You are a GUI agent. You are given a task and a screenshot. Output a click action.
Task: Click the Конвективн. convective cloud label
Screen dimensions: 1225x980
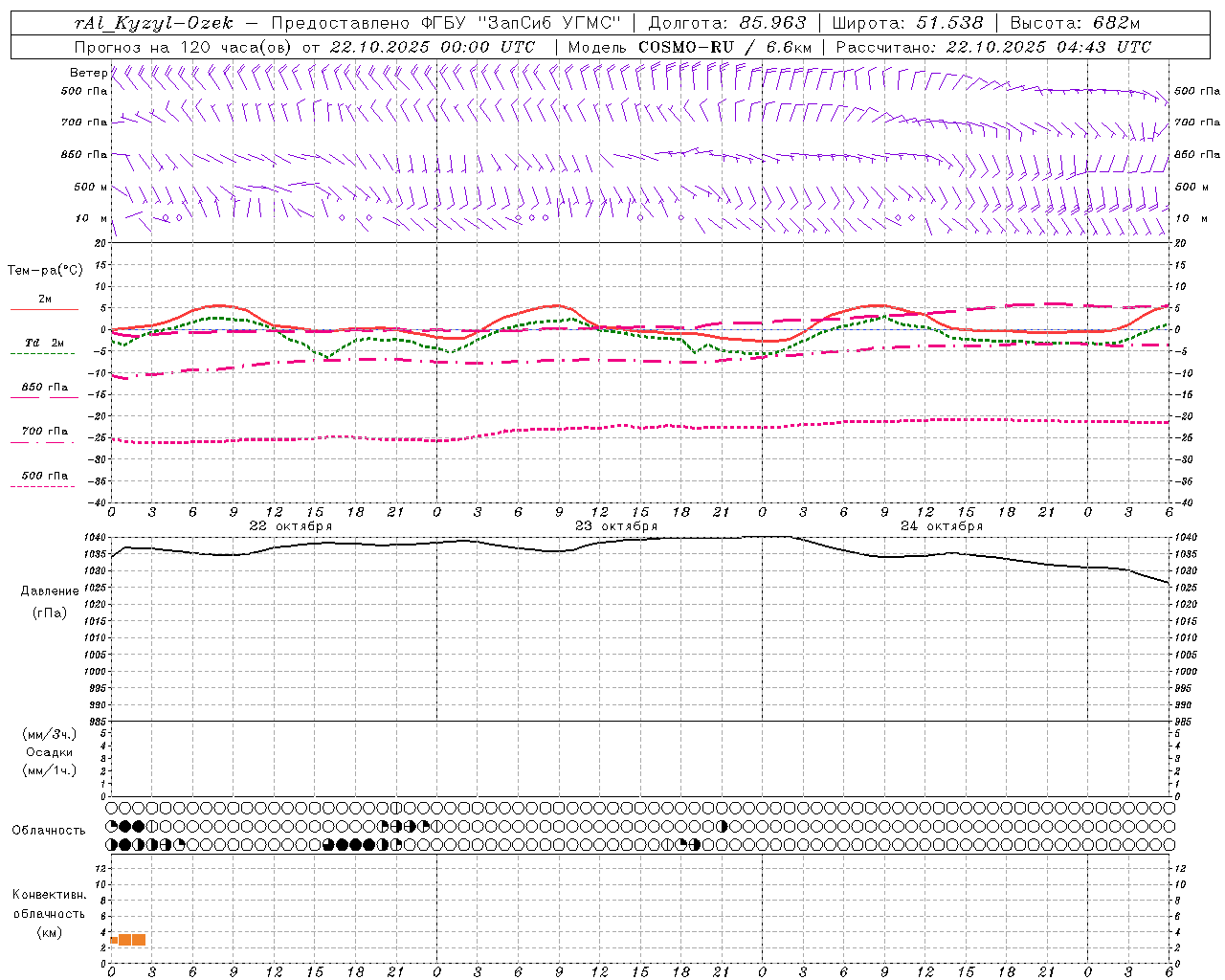pyautogui.click(x=50, y=895)
